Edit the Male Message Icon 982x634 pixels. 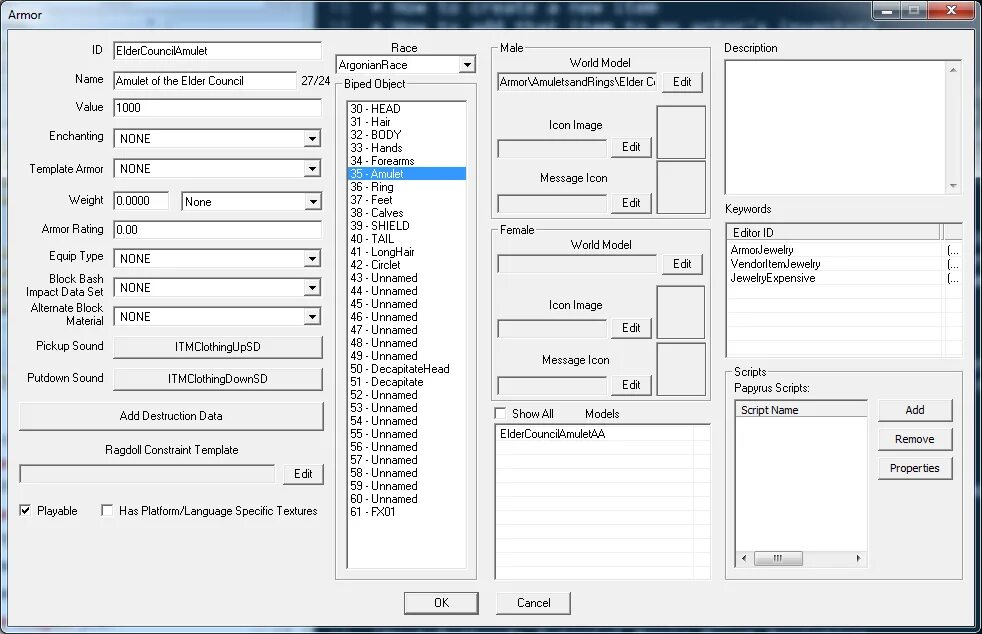point(631,203)
